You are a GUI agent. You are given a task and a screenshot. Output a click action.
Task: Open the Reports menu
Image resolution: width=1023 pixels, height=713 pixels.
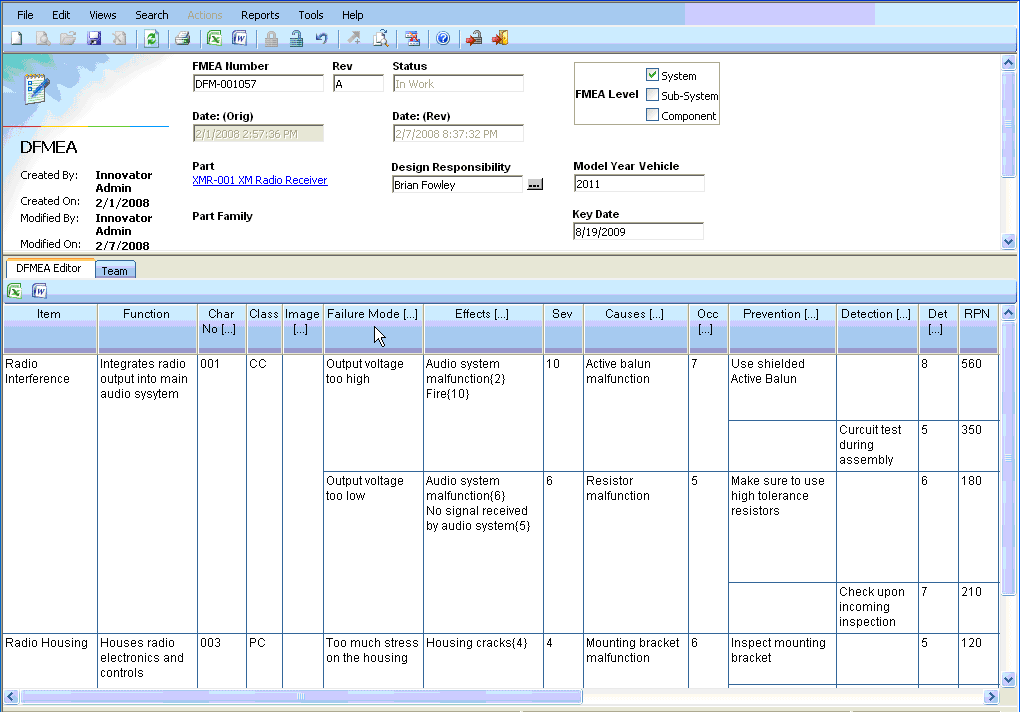[x=260, y=15]
